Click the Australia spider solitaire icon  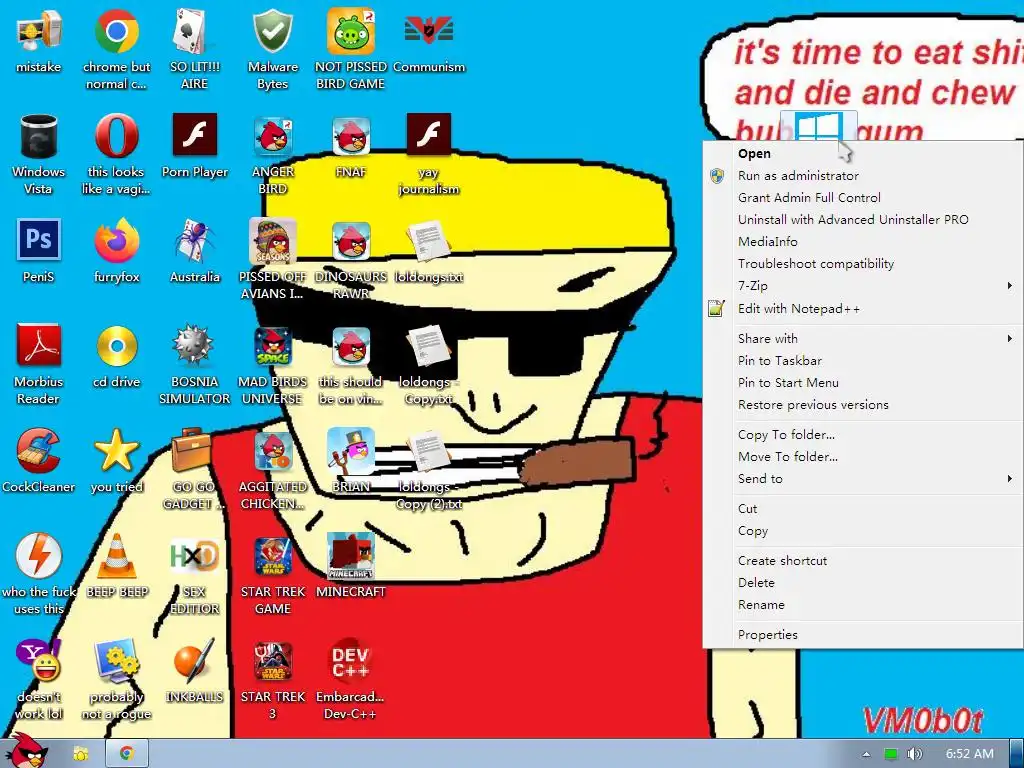[x=194, y=240]
